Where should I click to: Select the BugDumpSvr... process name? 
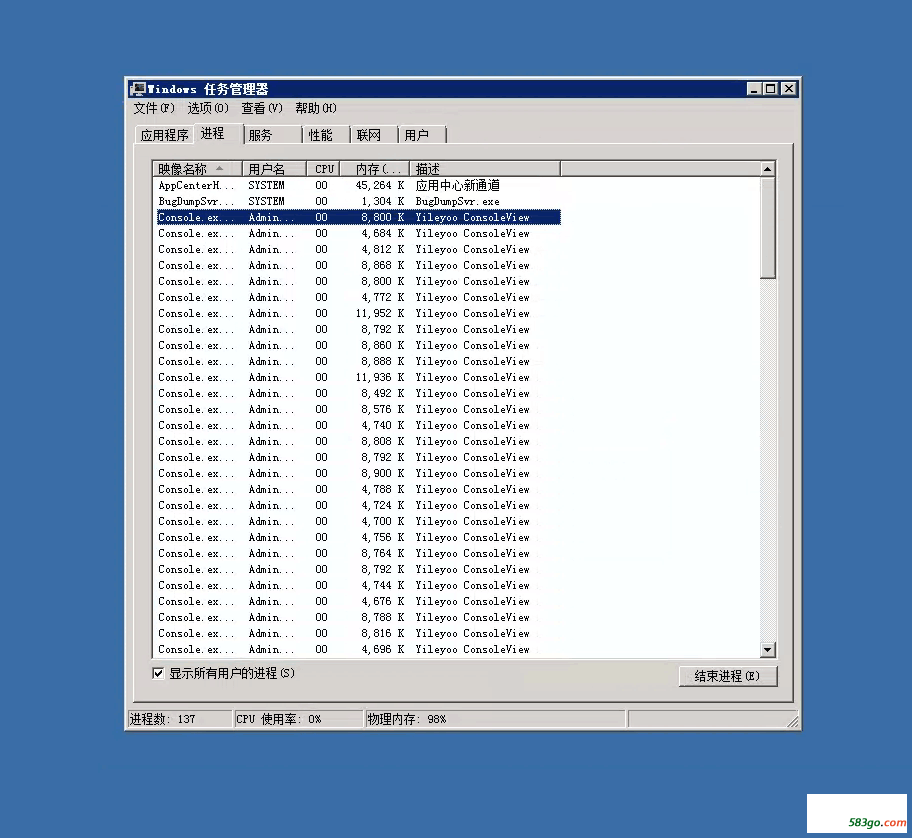[197, 201]
